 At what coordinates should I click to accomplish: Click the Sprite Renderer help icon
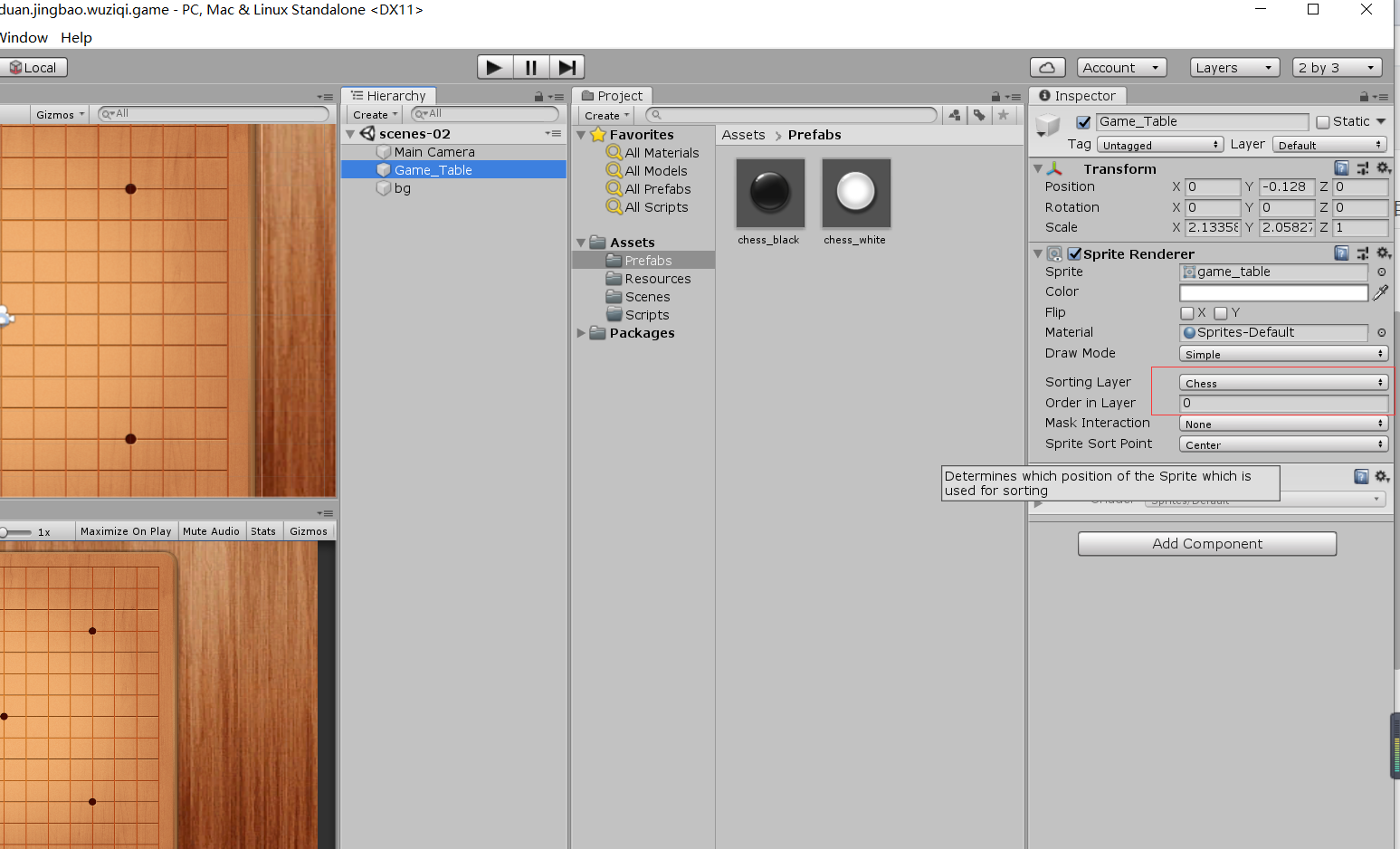tap(1340, 253)
